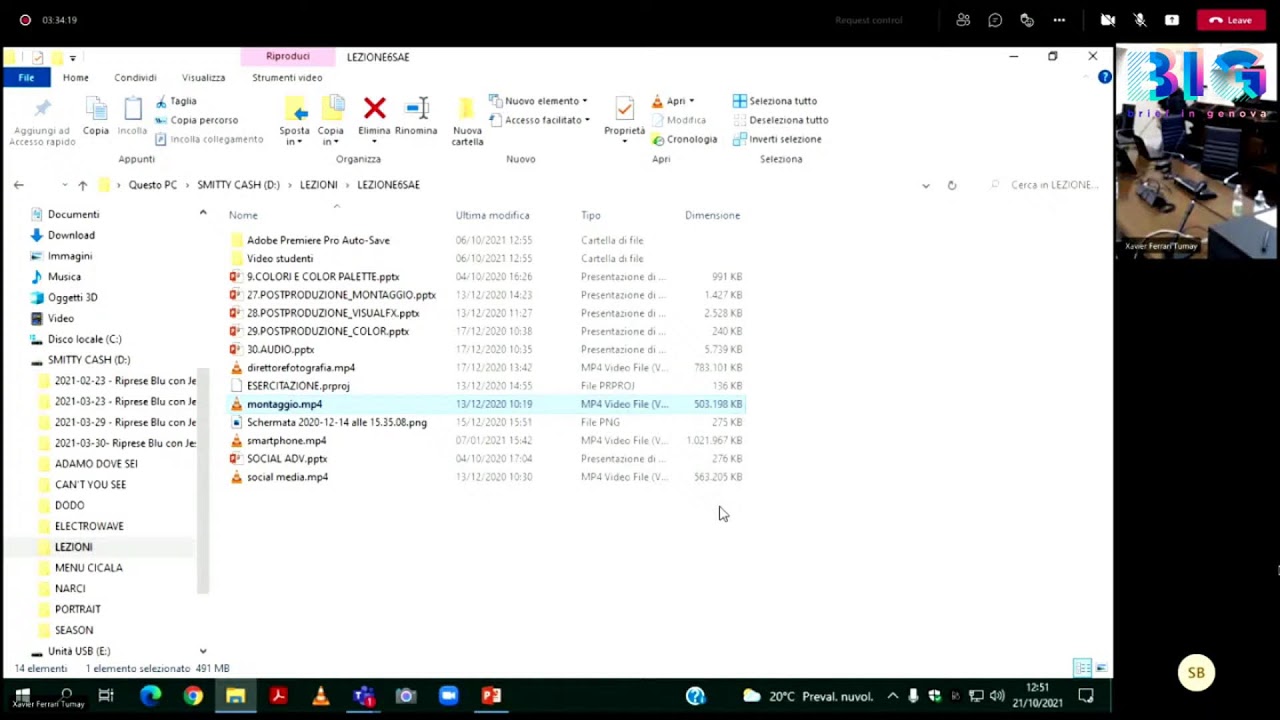The width and height of the screenshot is (1280, 720).
Task: Open Teams share content icon
Action: click(1172, 20)
